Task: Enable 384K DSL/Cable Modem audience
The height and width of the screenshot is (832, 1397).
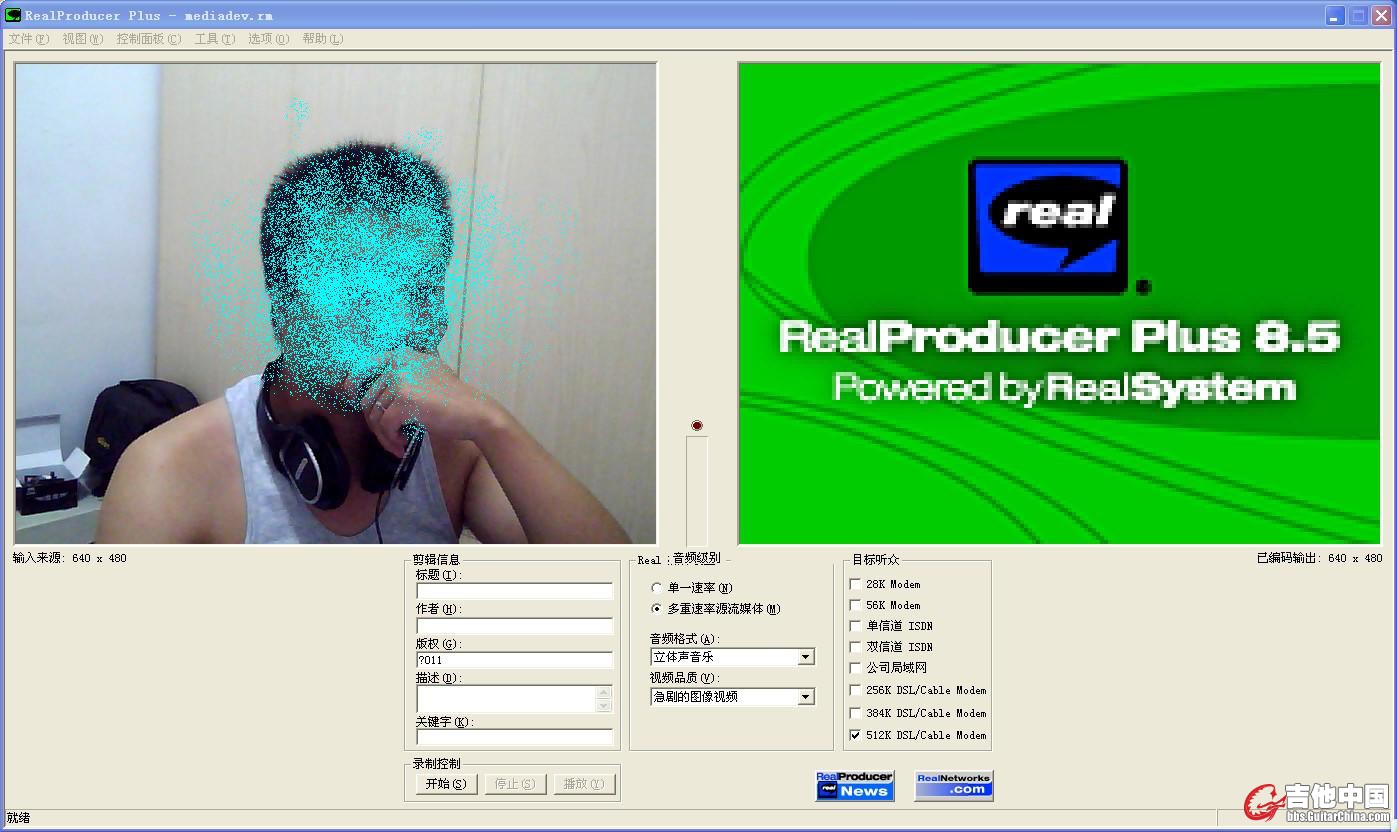Action: (x=855, y=713)
